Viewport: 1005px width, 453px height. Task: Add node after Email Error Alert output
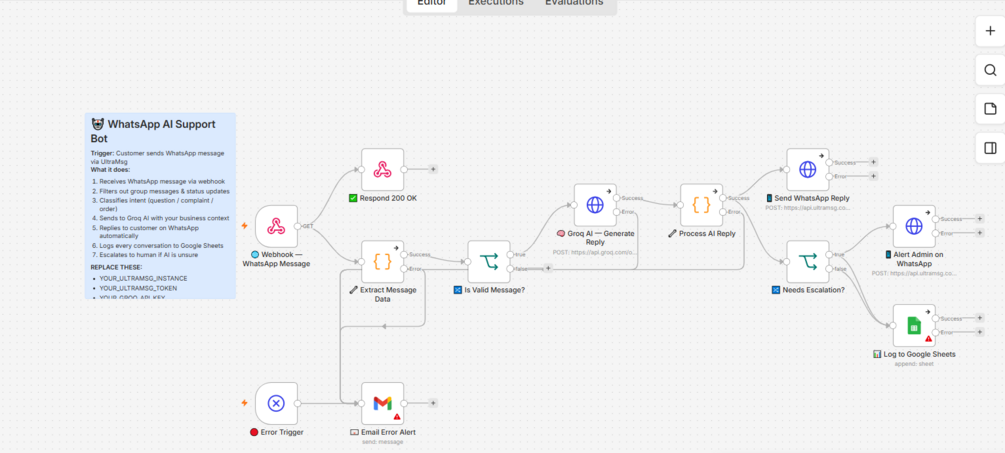pyautogui.click(x=433, y=403)
